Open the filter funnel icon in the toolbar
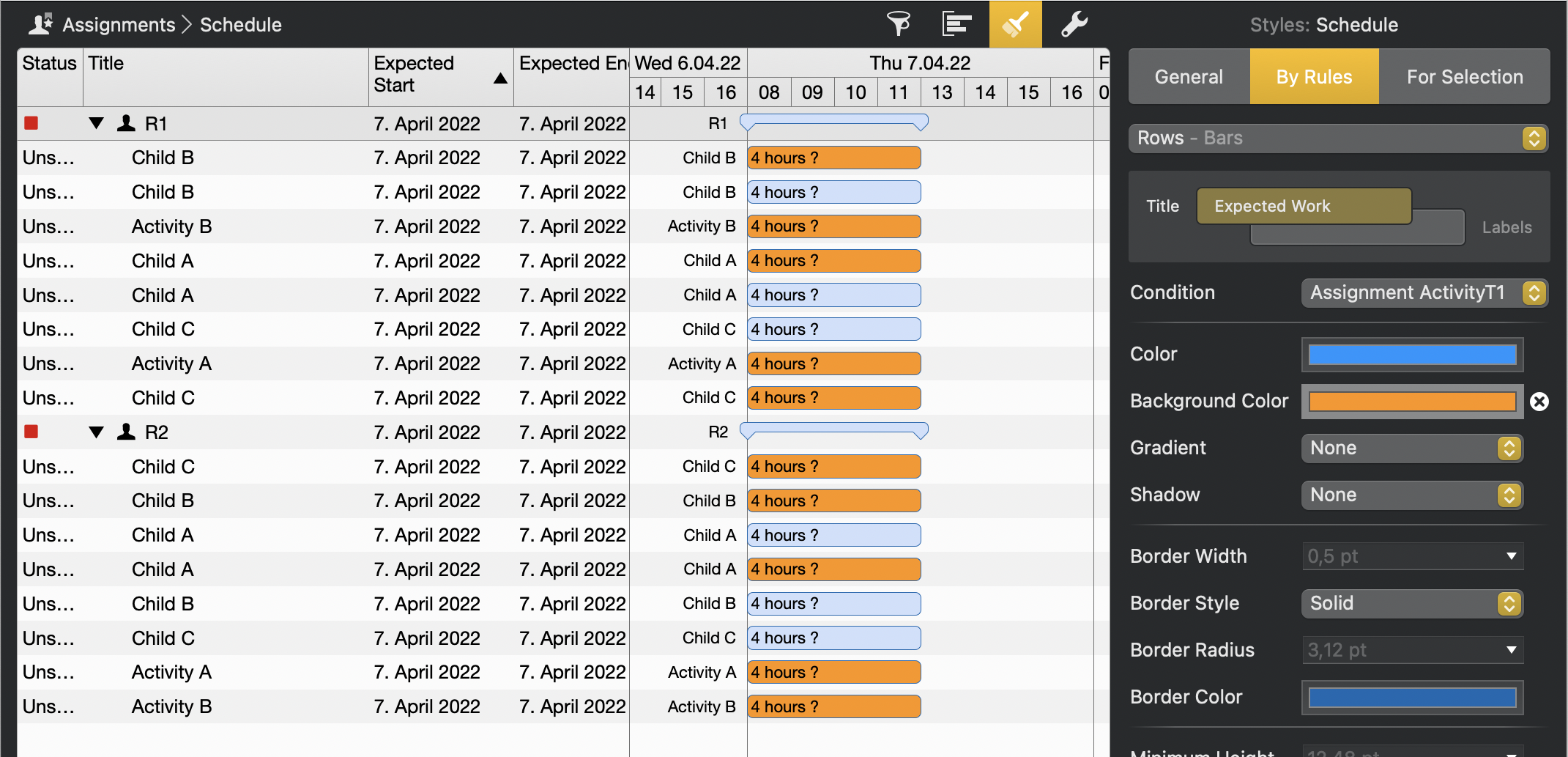The image size is (1568, 757). (899, 24)
